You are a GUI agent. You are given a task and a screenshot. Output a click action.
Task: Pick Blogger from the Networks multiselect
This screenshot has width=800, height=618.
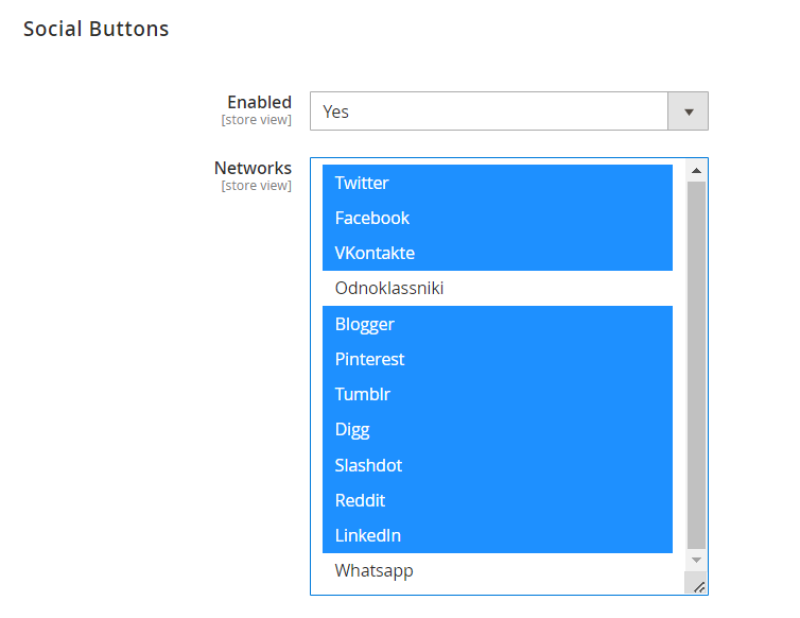point(497,324)
